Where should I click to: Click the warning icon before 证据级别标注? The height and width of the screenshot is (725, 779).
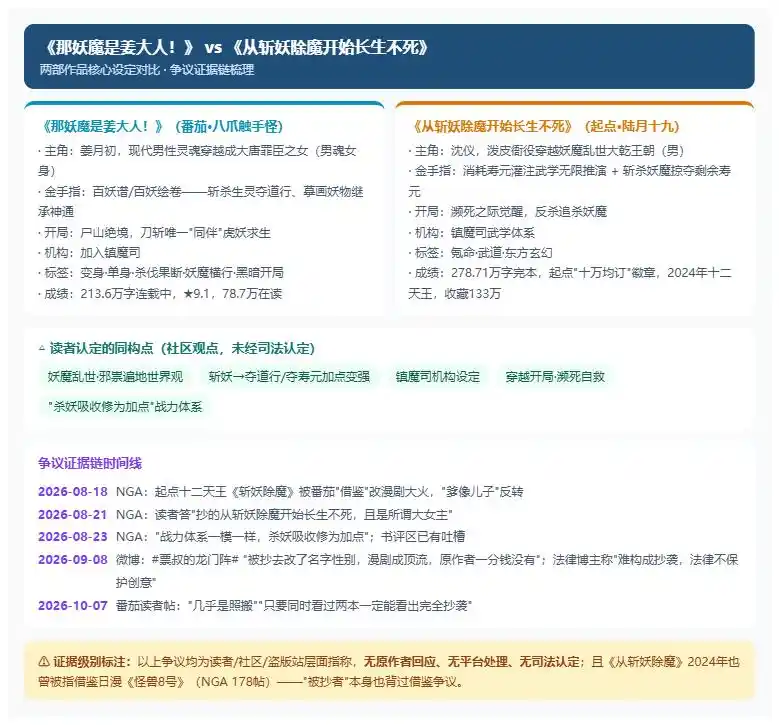[x=44, y=662]
